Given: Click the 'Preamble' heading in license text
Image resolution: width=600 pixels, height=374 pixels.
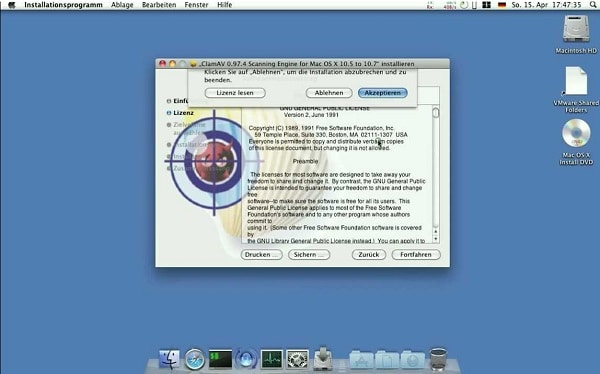Looking at the screenshot, I should 305,161.
